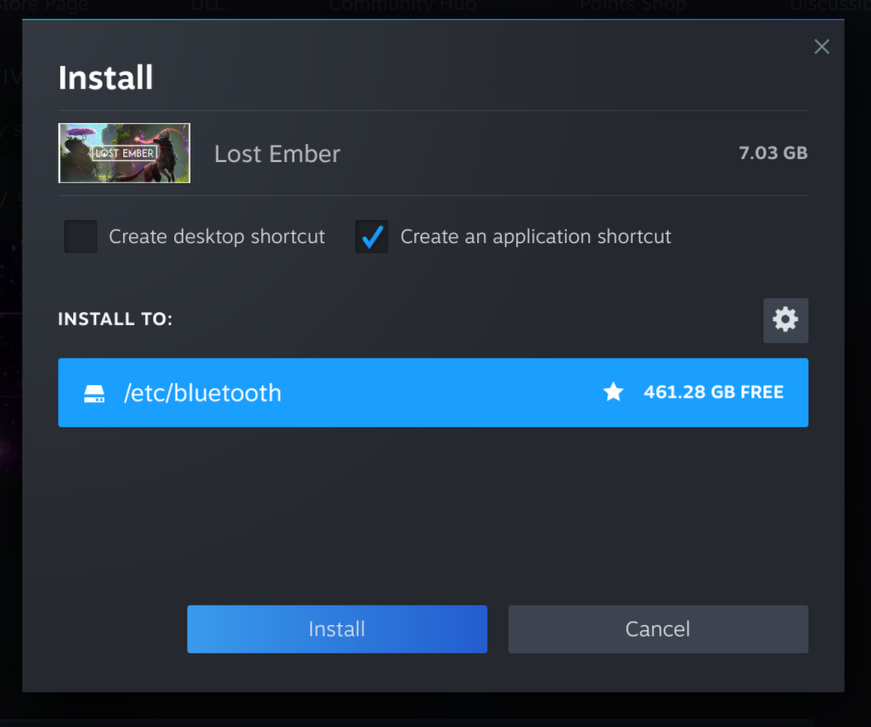Click the 7.03 GB size value
Image resolution: width=871 pixels, height=727 pixels.
click(773, 153)
